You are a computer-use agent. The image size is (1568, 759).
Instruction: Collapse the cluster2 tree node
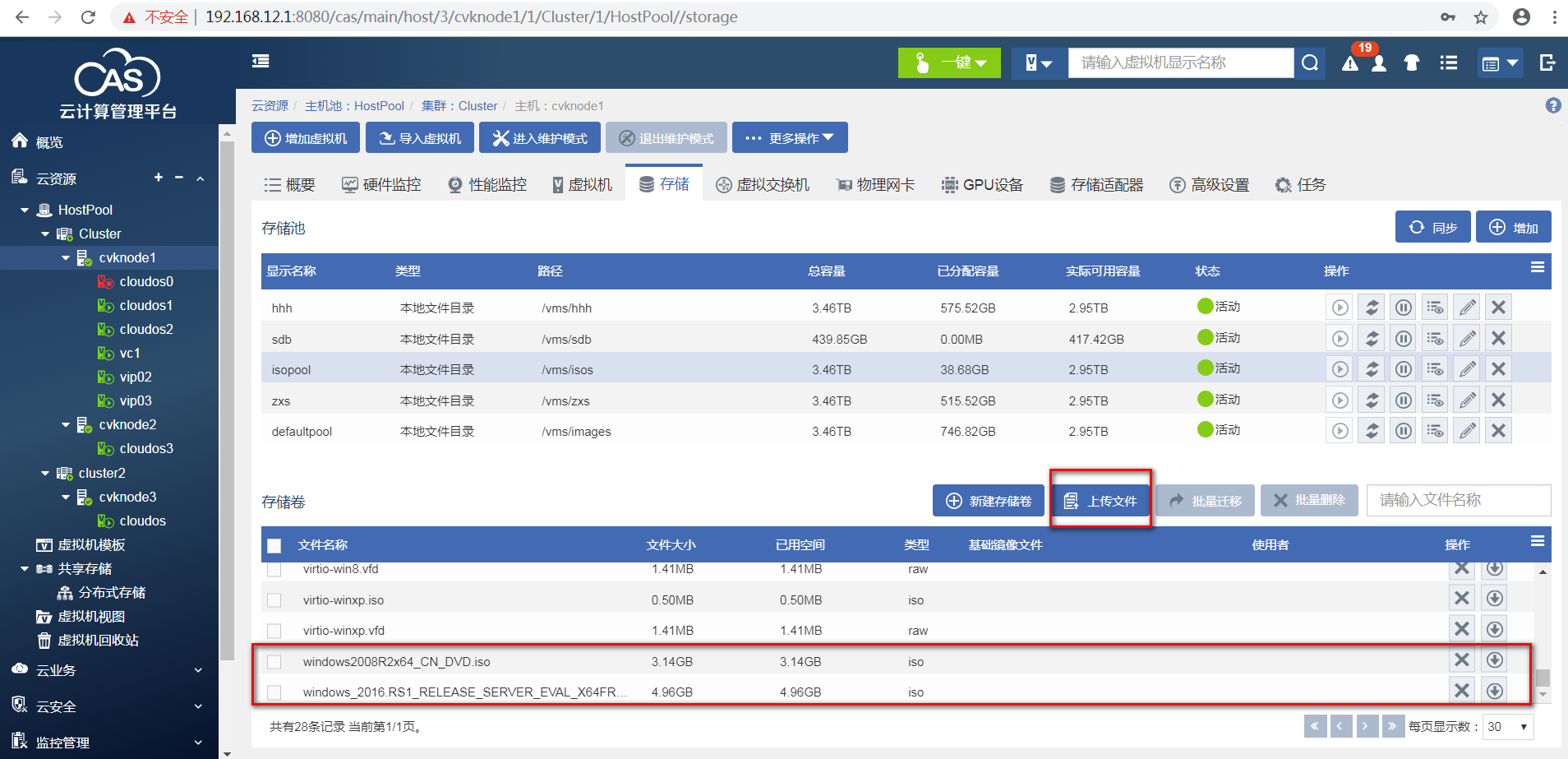[x=45, y=474]
